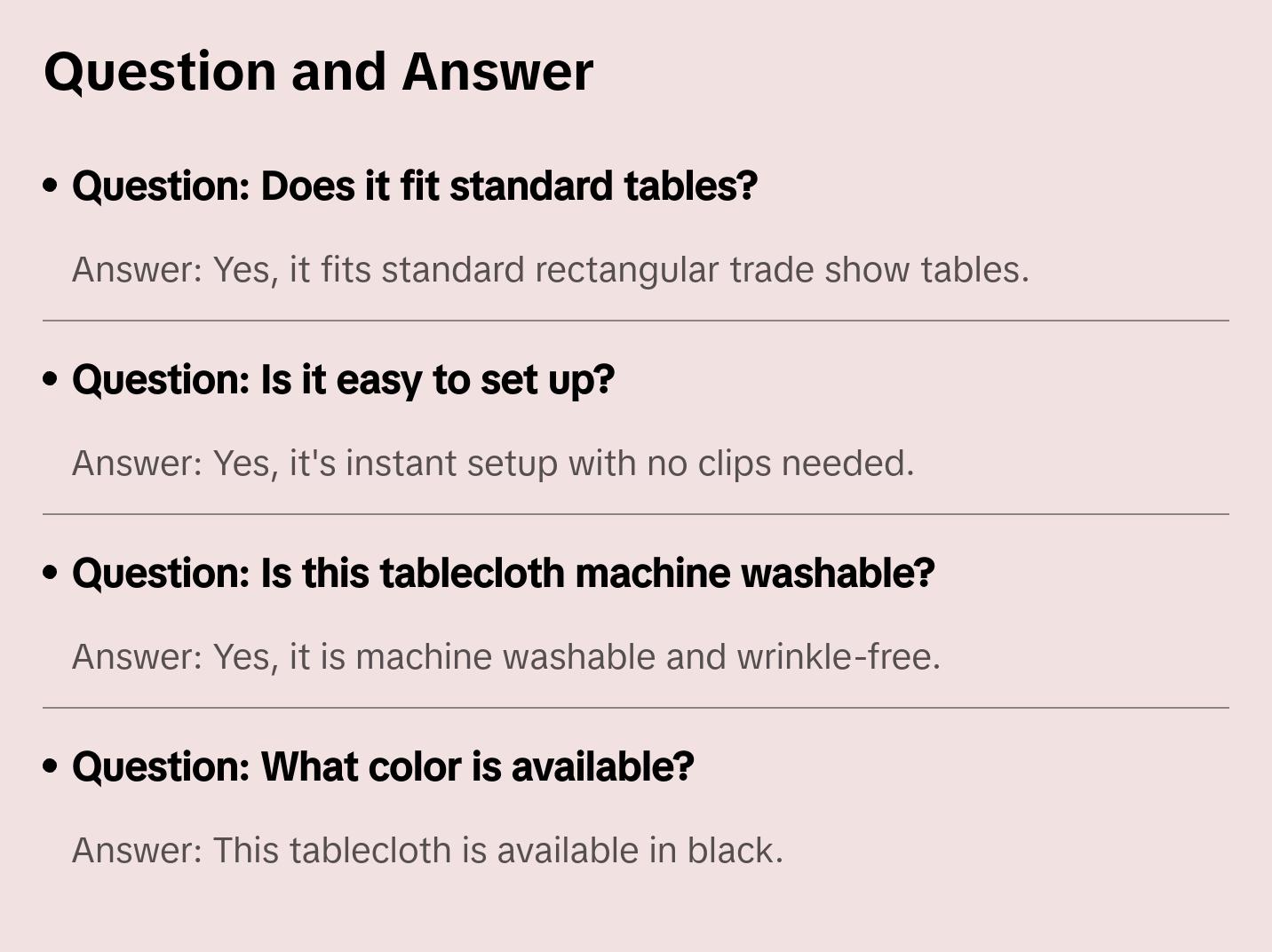The width and height of the screenshot is (1272, 952).
Task: Click the "Question and Answer" heading
Action: click(318, 71)
